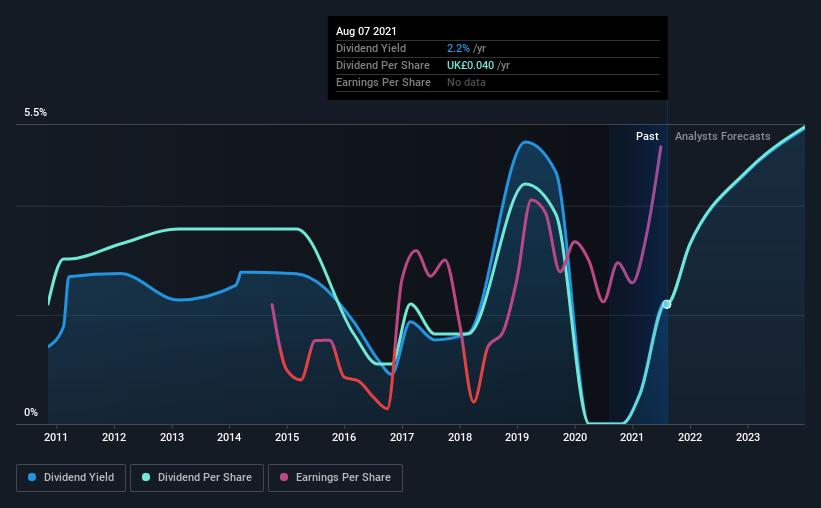Click the 2015 x-axis label

click(x=287, y=437)
